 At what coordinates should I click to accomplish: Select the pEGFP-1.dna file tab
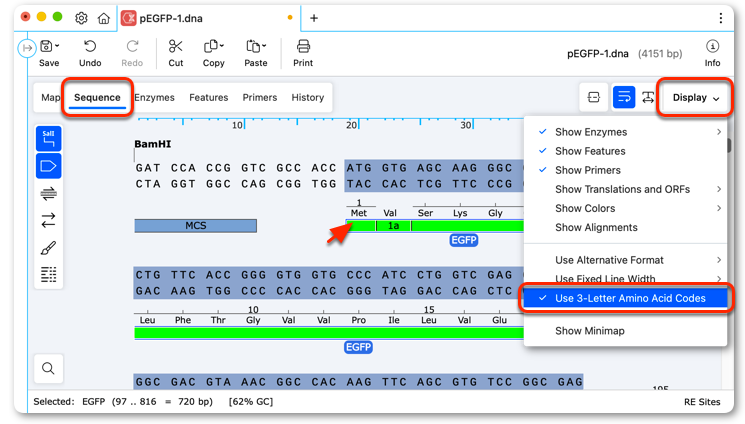coord(208,18)
